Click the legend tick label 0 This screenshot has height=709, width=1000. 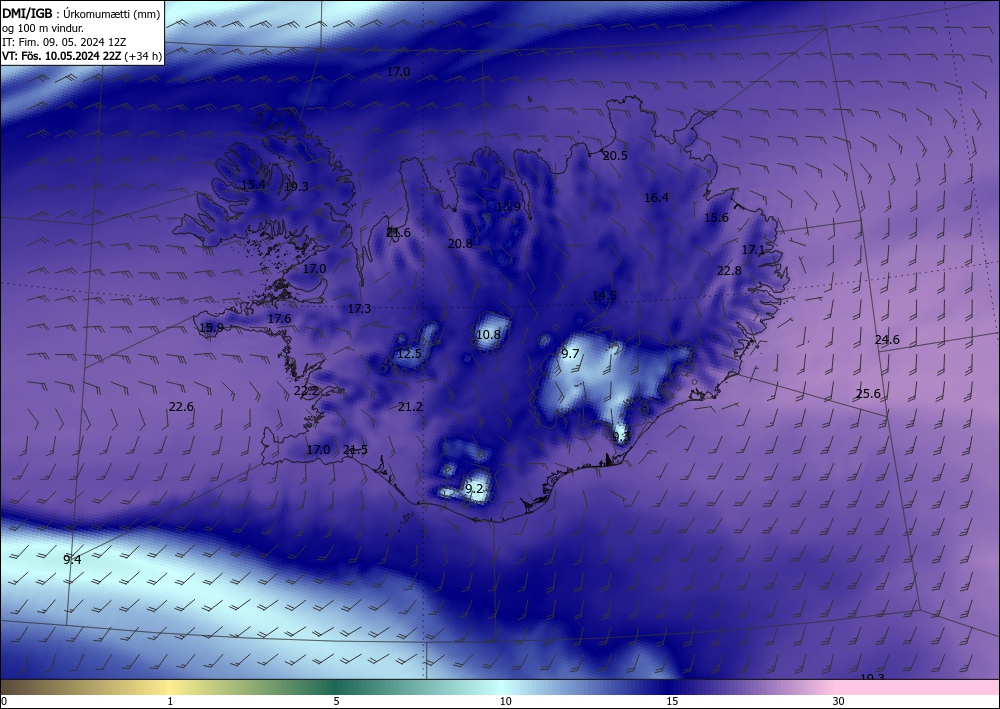pos(4,701)
